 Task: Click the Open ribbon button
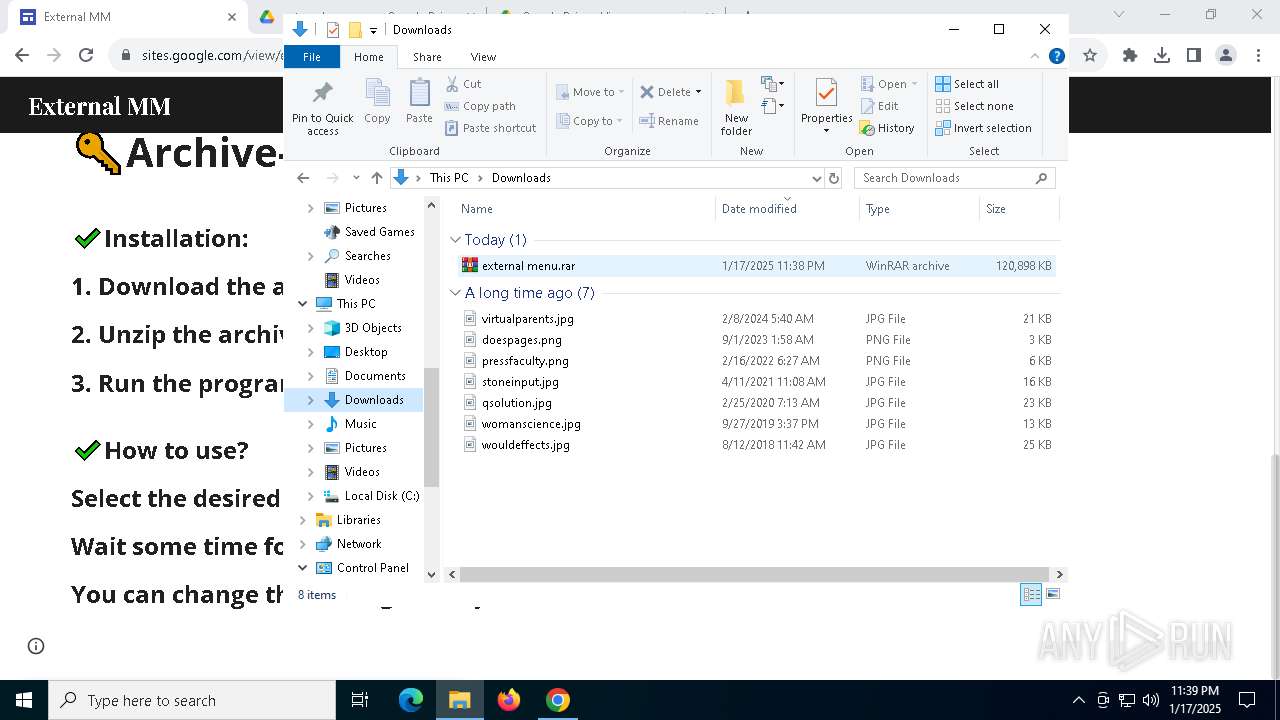click(888, 84)
